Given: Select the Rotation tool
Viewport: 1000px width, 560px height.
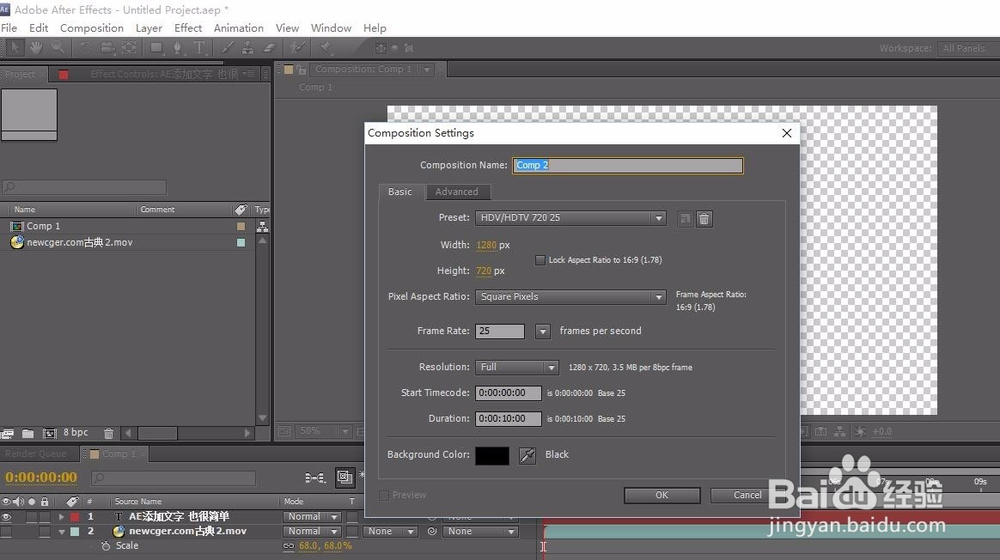Looking at the screenshot, I should [85, 47].
